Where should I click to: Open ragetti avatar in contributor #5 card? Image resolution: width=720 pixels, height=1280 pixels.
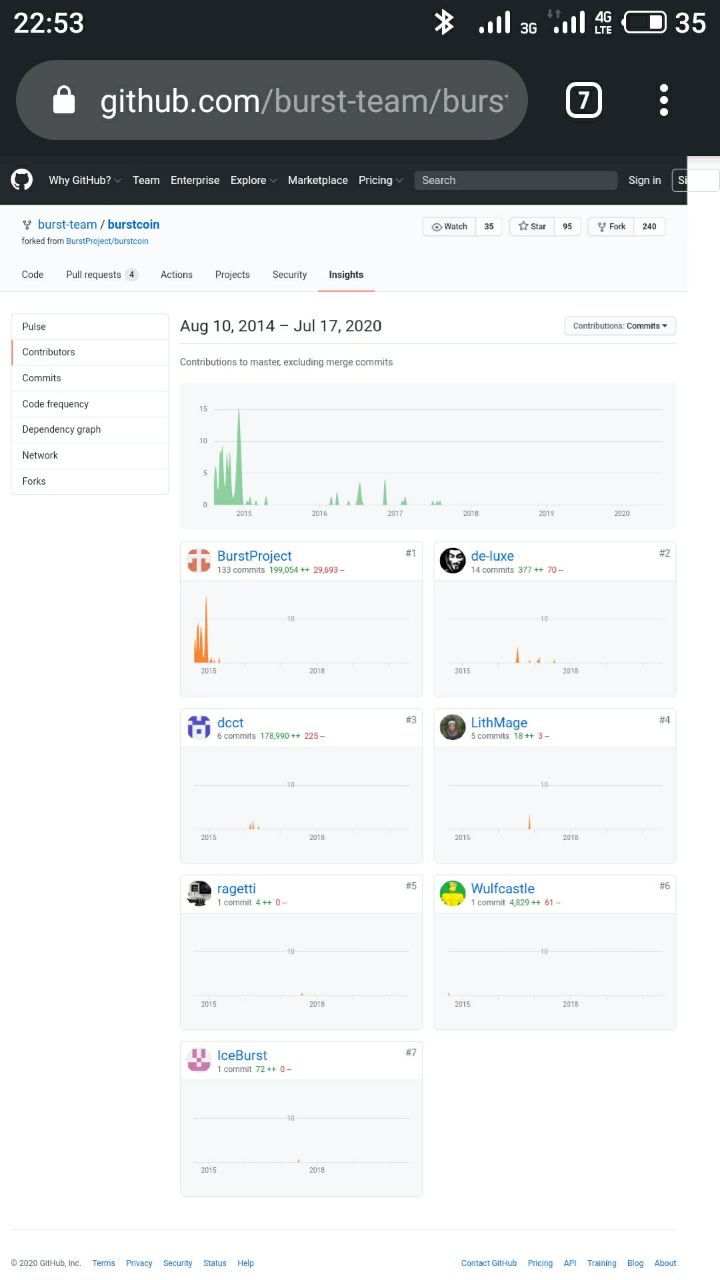click(x=199, y=893)
